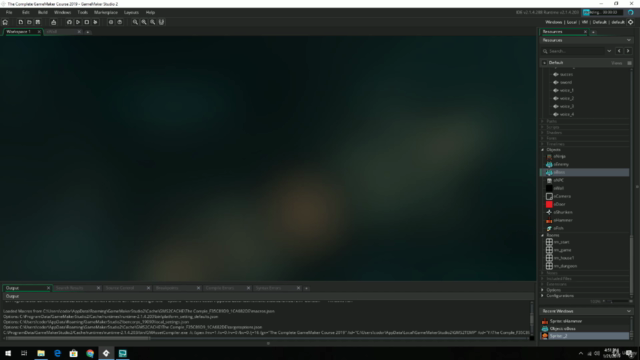Start the debugger from the toolbar
The width and height of the screenshot is (640, 360).
(69, 22)
